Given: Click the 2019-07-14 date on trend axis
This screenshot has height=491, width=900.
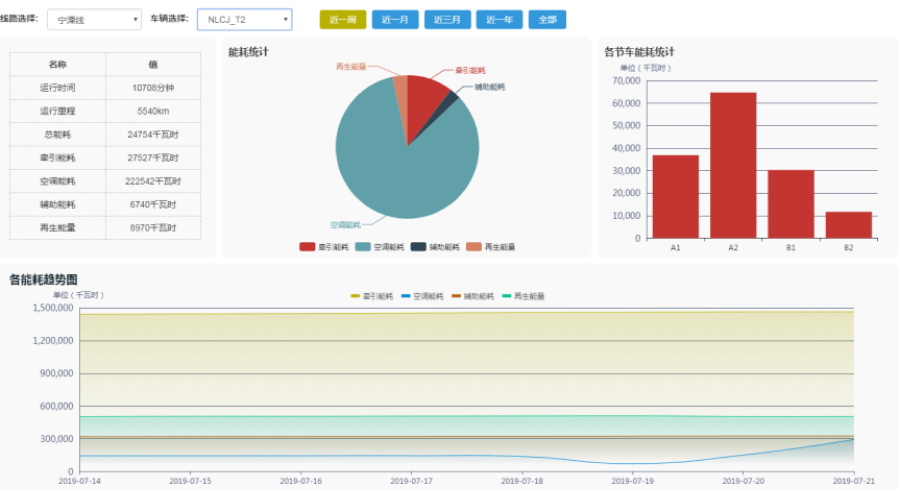Looking at the screenshot, I should pos(79,481).
